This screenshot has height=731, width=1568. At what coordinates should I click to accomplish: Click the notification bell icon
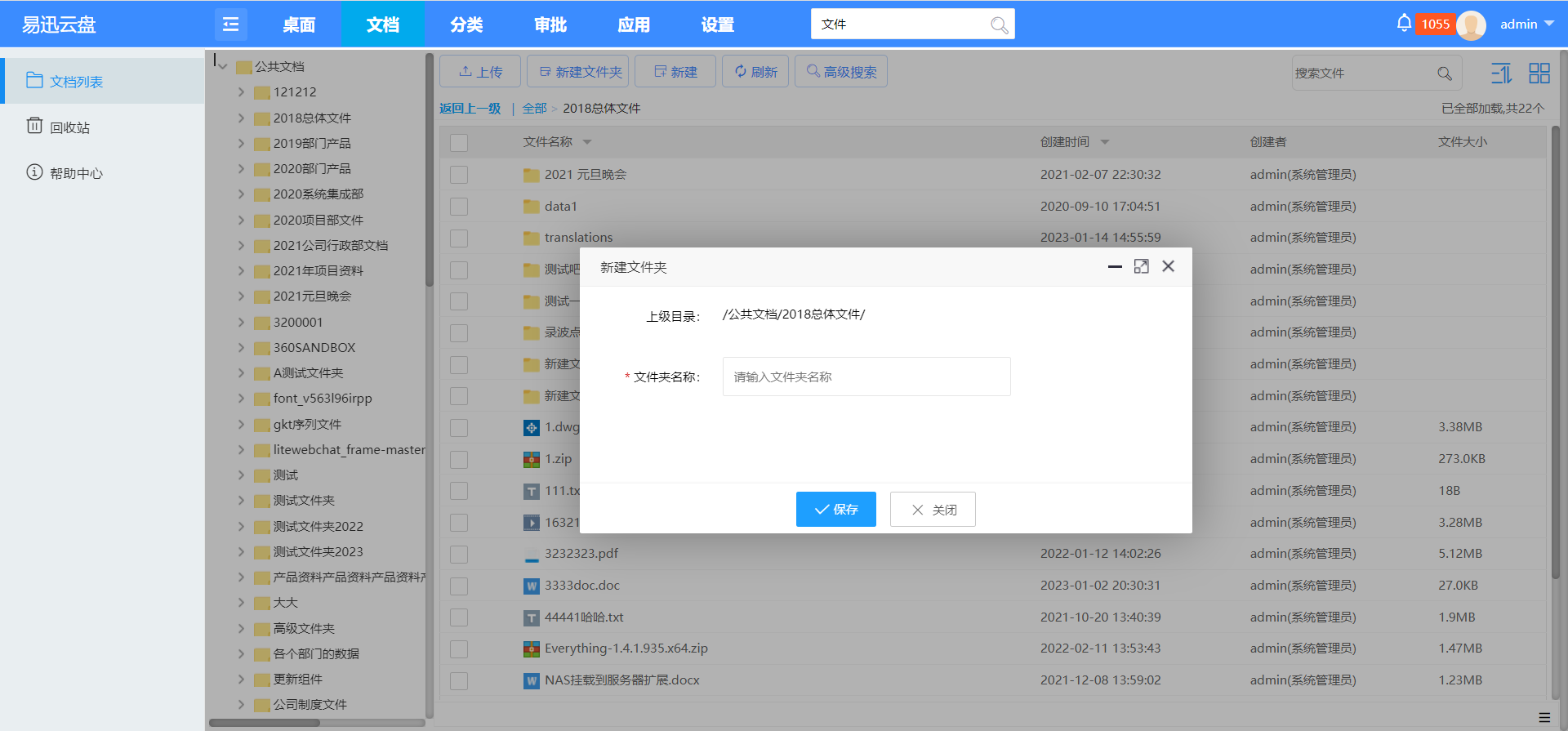click(x=1404, y=23)
